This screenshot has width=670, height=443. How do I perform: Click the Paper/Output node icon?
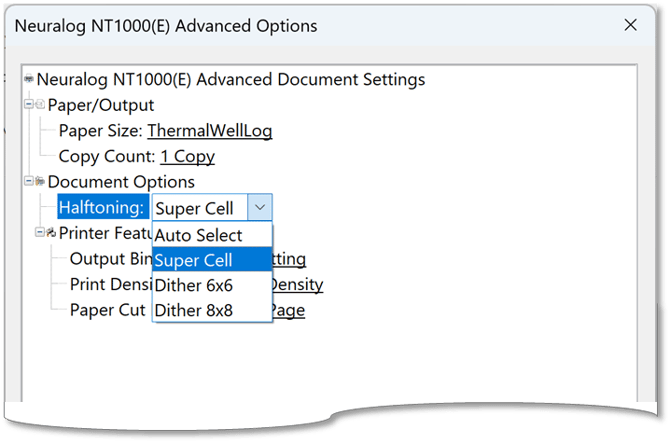coord(40,105)
